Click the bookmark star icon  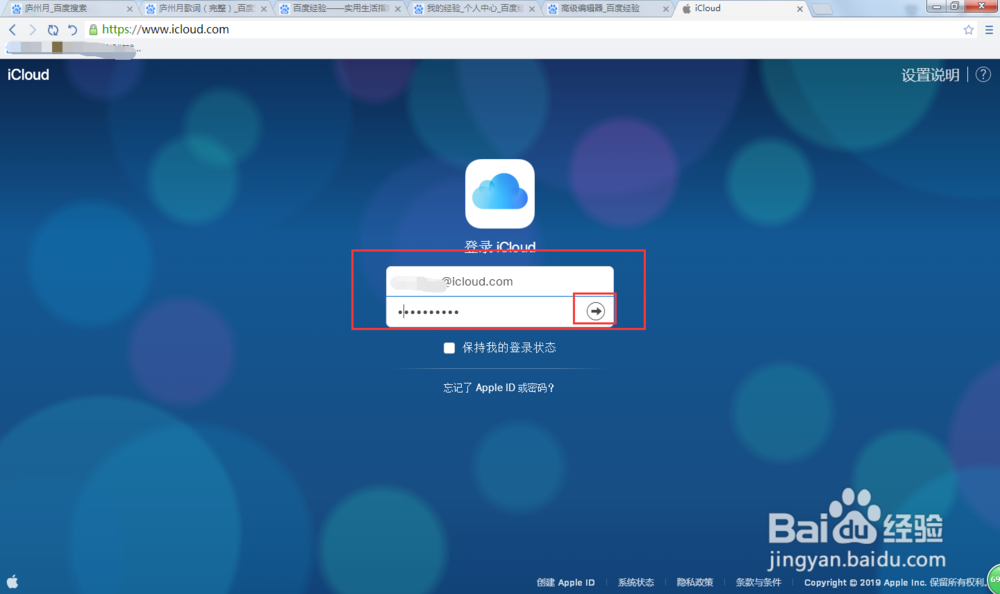click(968, 29)
